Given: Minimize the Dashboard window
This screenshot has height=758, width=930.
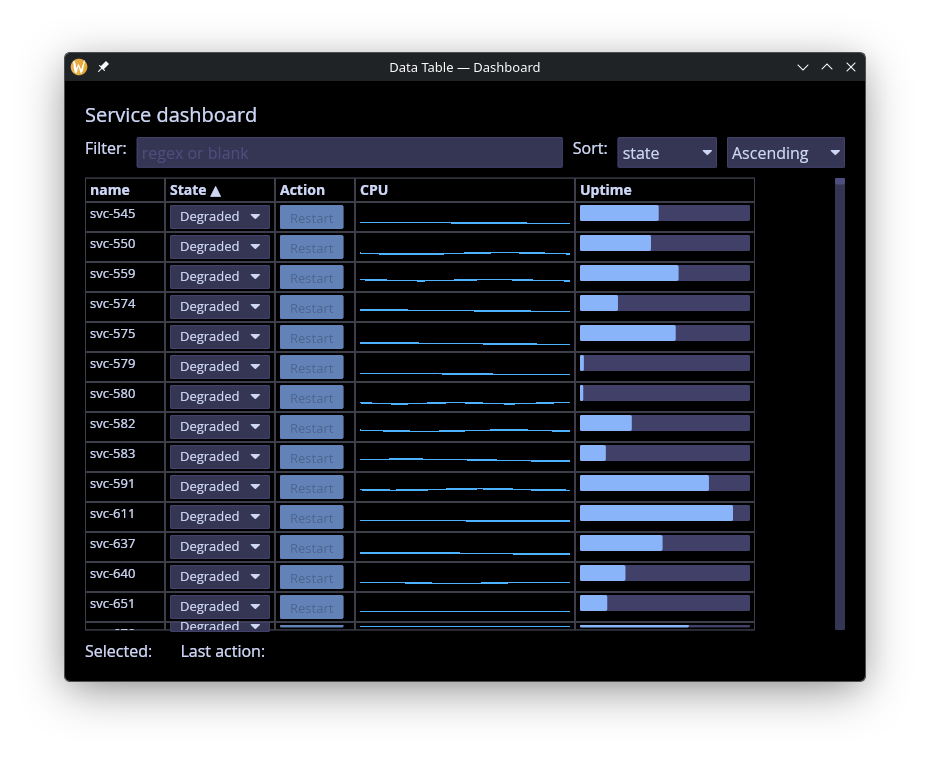Looking at the screenshot, I should [x=802, y=67].
